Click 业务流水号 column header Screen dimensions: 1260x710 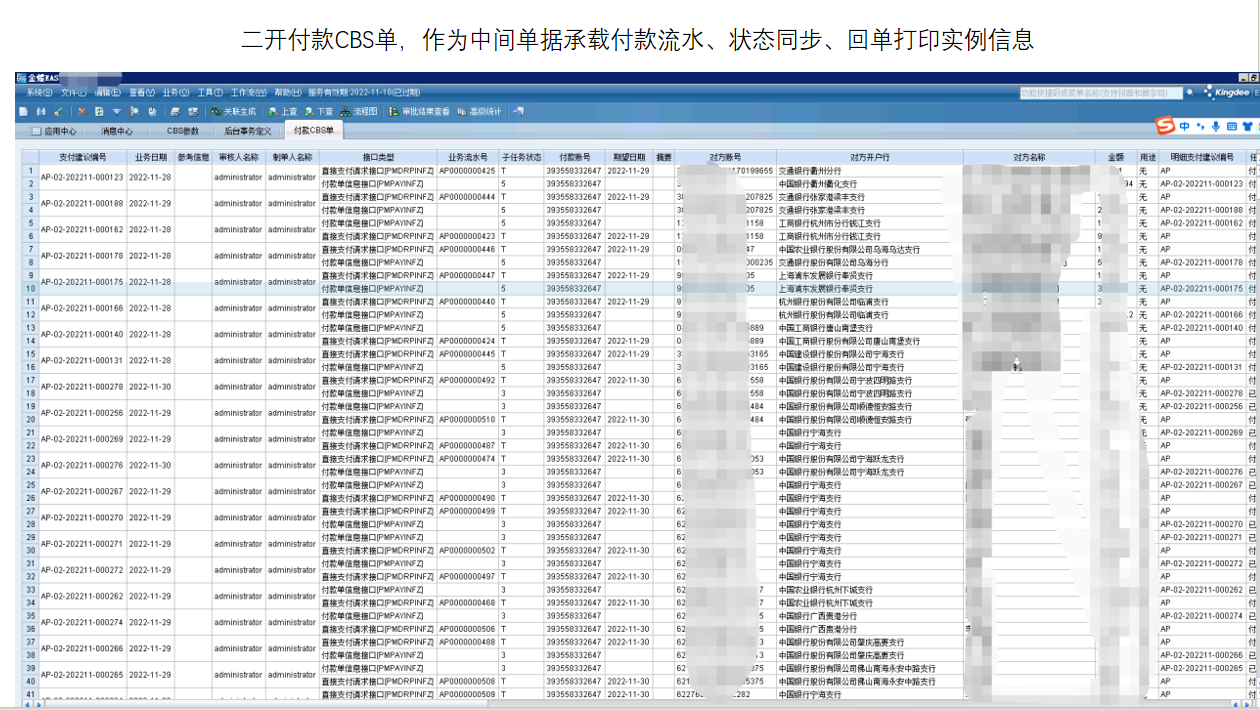pyautogui.click(x=468, y=158)
